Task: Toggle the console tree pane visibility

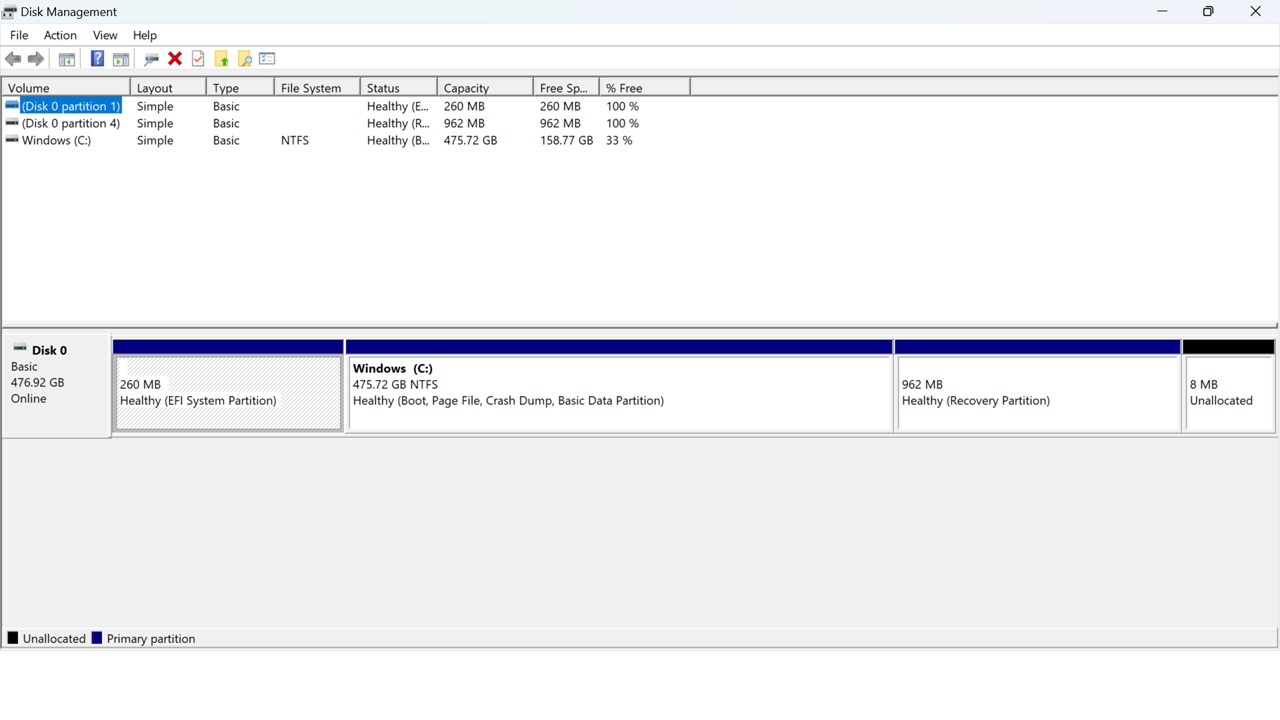Action: tap(66, 58)
